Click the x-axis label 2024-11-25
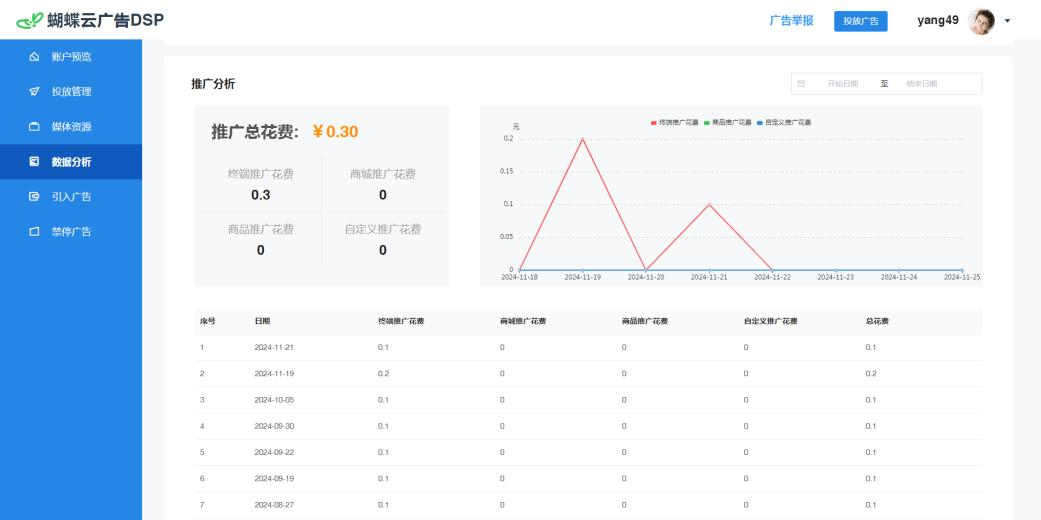Viewport: 1041px width, 520px height. point(962,277)
